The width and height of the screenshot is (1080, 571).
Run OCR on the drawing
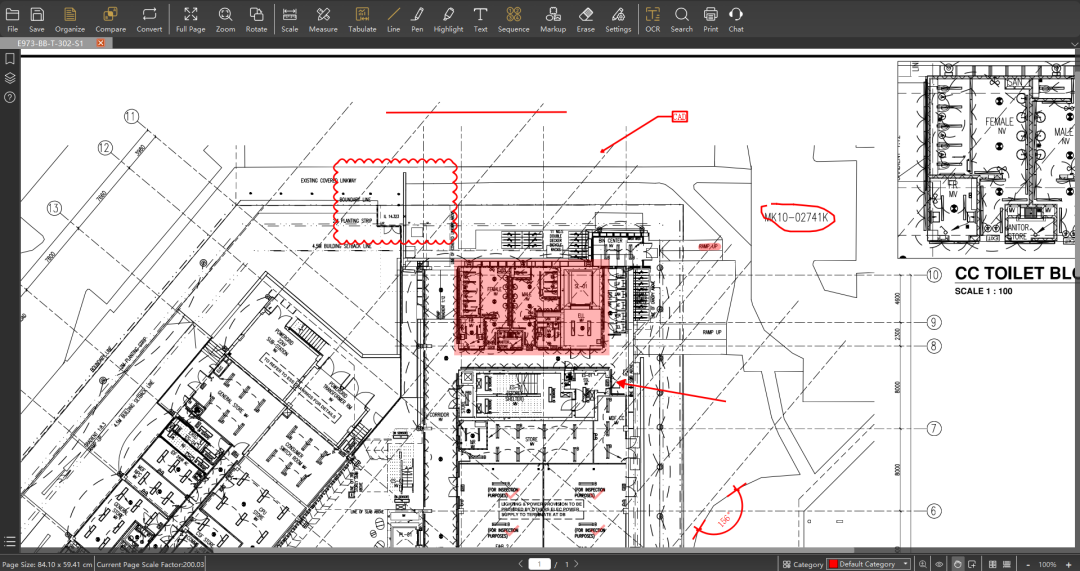tap(653, 19)
